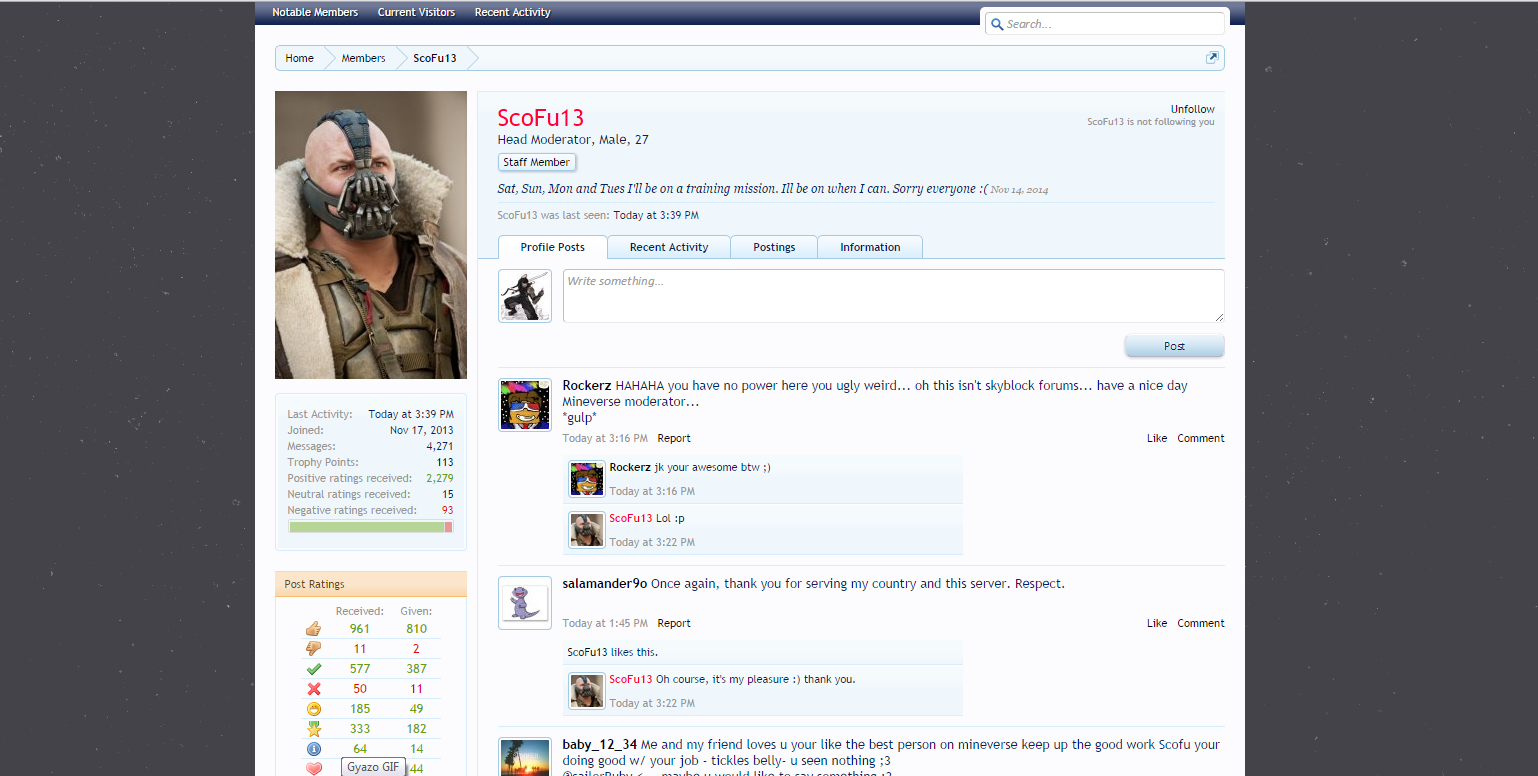Switch to the Postings tab
Screen dimensions: 1538x776
click(x=774, y=247)
